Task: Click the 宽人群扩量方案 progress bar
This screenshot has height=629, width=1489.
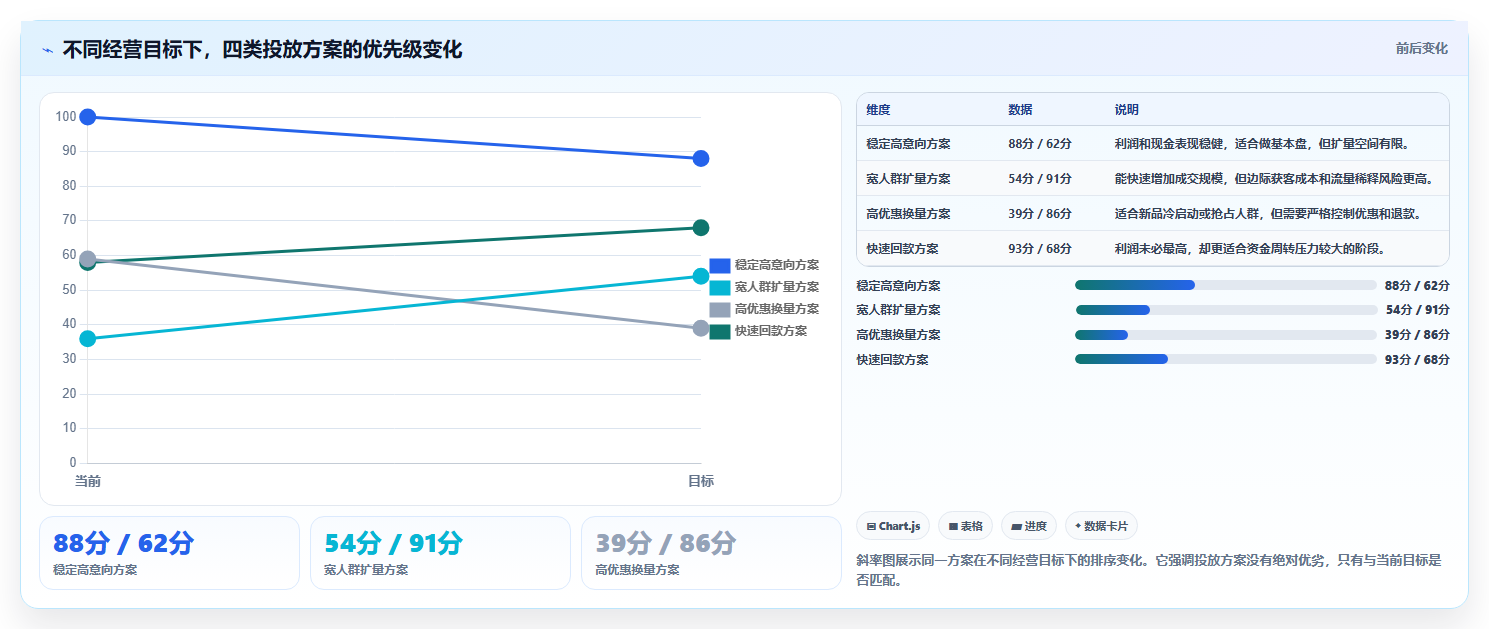Action: [1226, 310]
